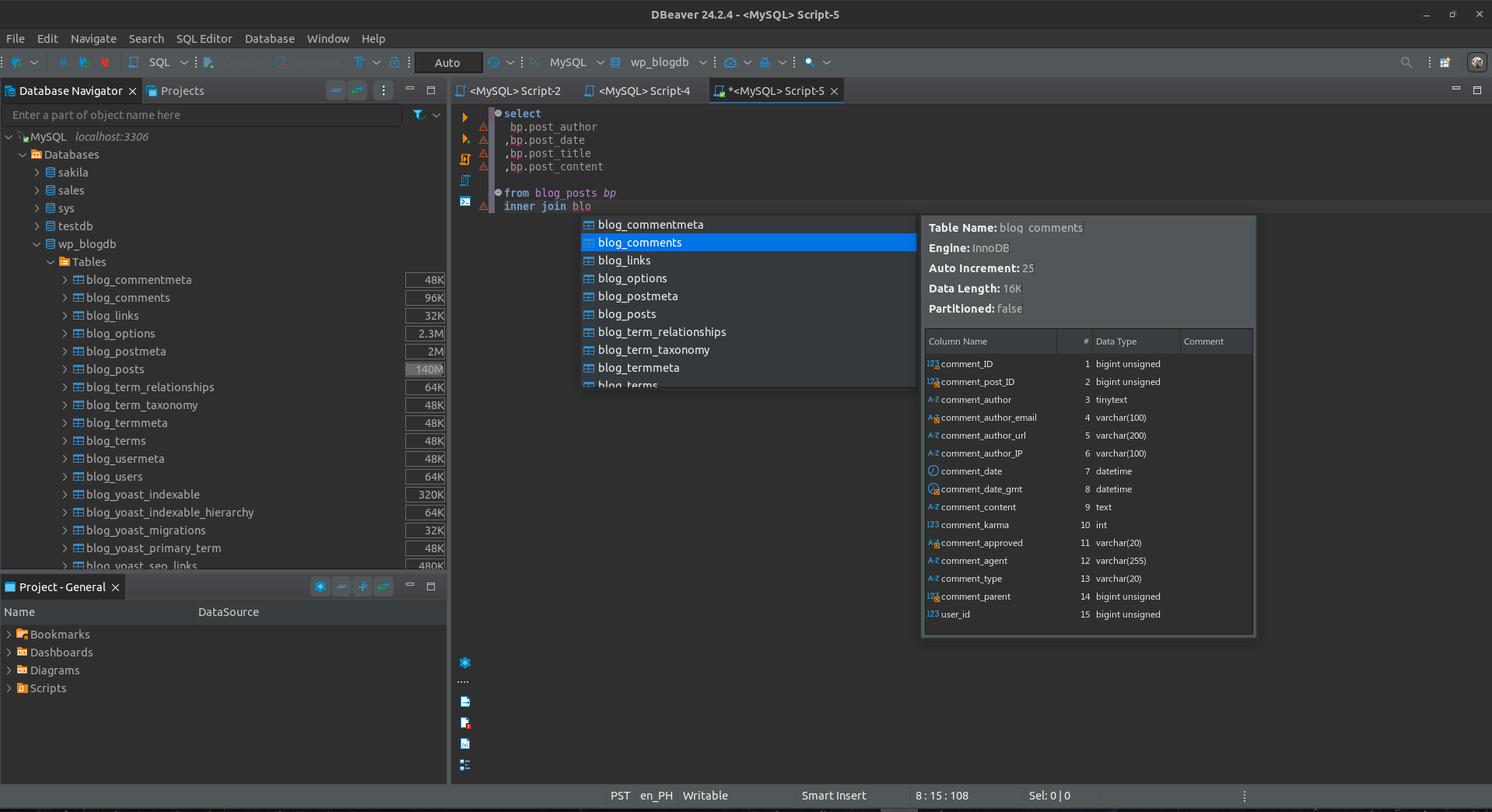This screenshot has width=1492, height=812.
Task: Click the toolbar search magnifier tools icon
Action: click(x=810, y=62)
